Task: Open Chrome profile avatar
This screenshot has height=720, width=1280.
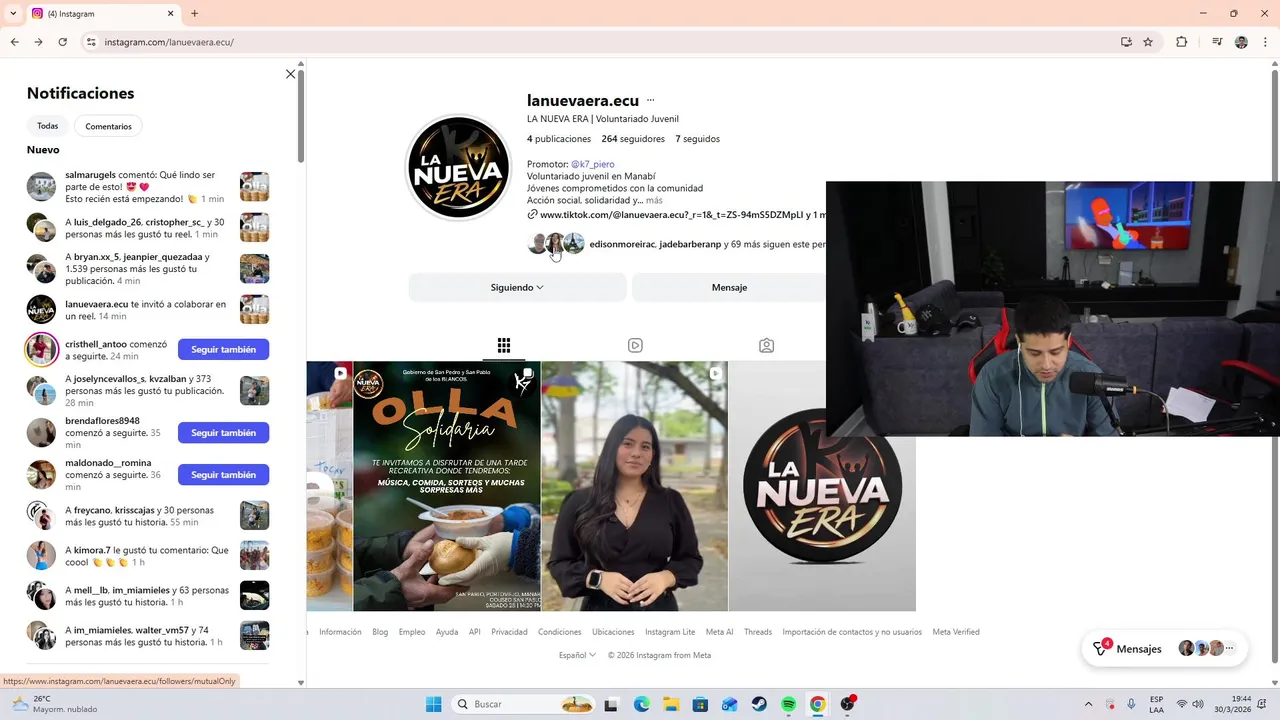Action: click(1241, 42)
